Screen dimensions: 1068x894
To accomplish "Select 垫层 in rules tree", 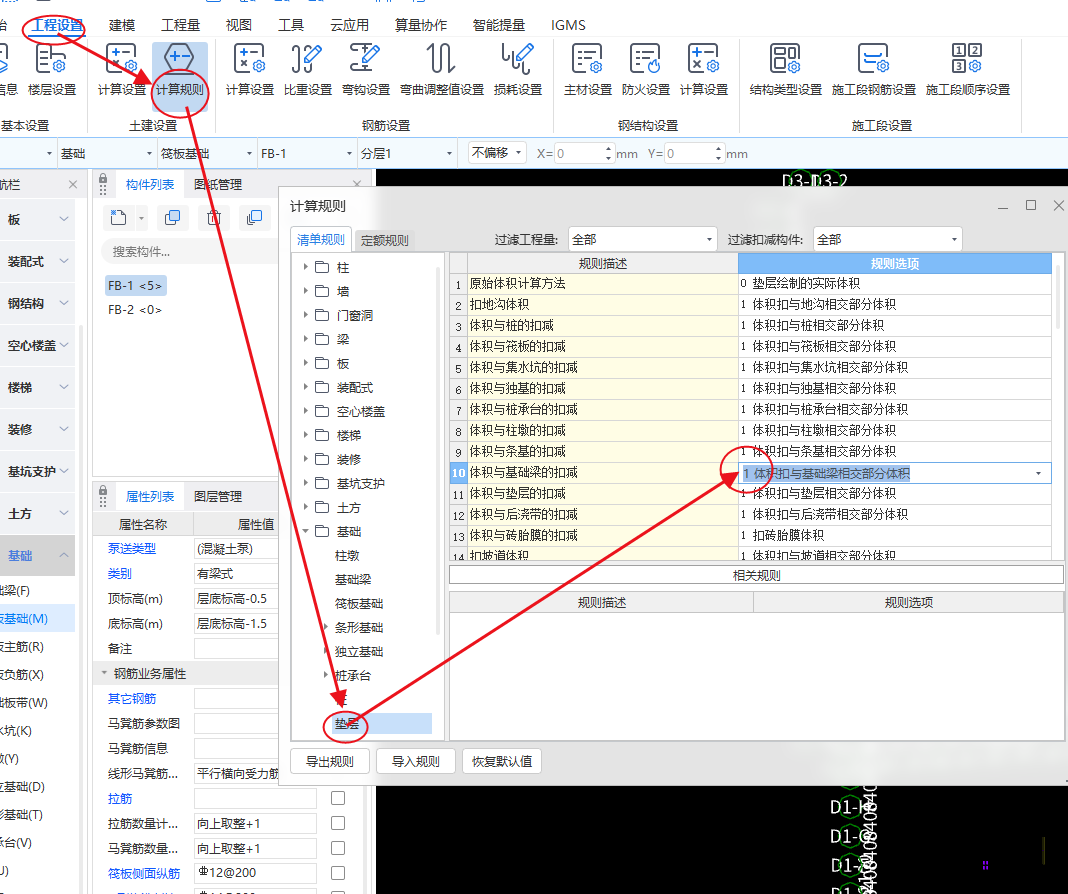I will 347,723.
